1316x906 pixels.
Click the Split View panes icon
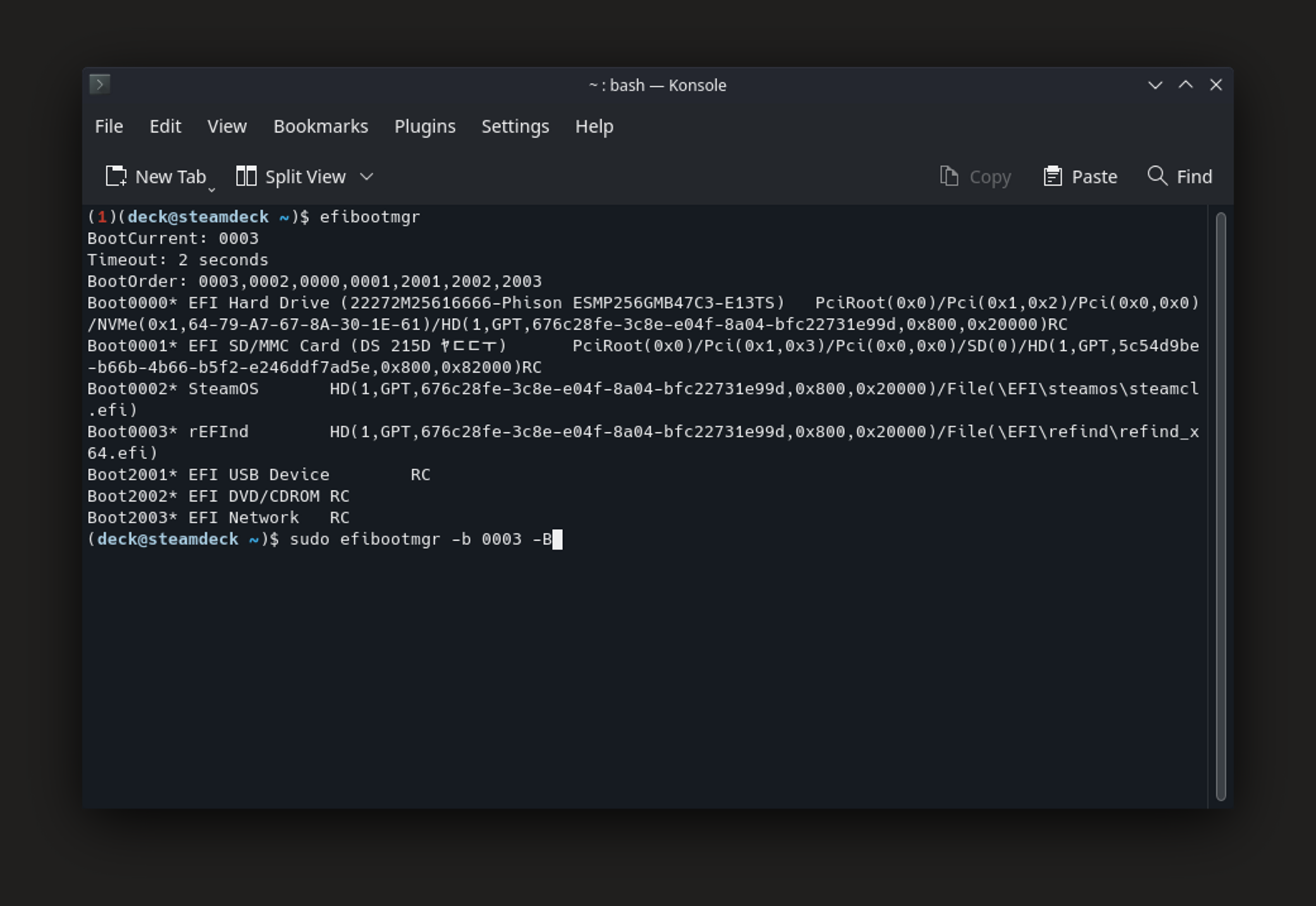click(x=246, y=176)
